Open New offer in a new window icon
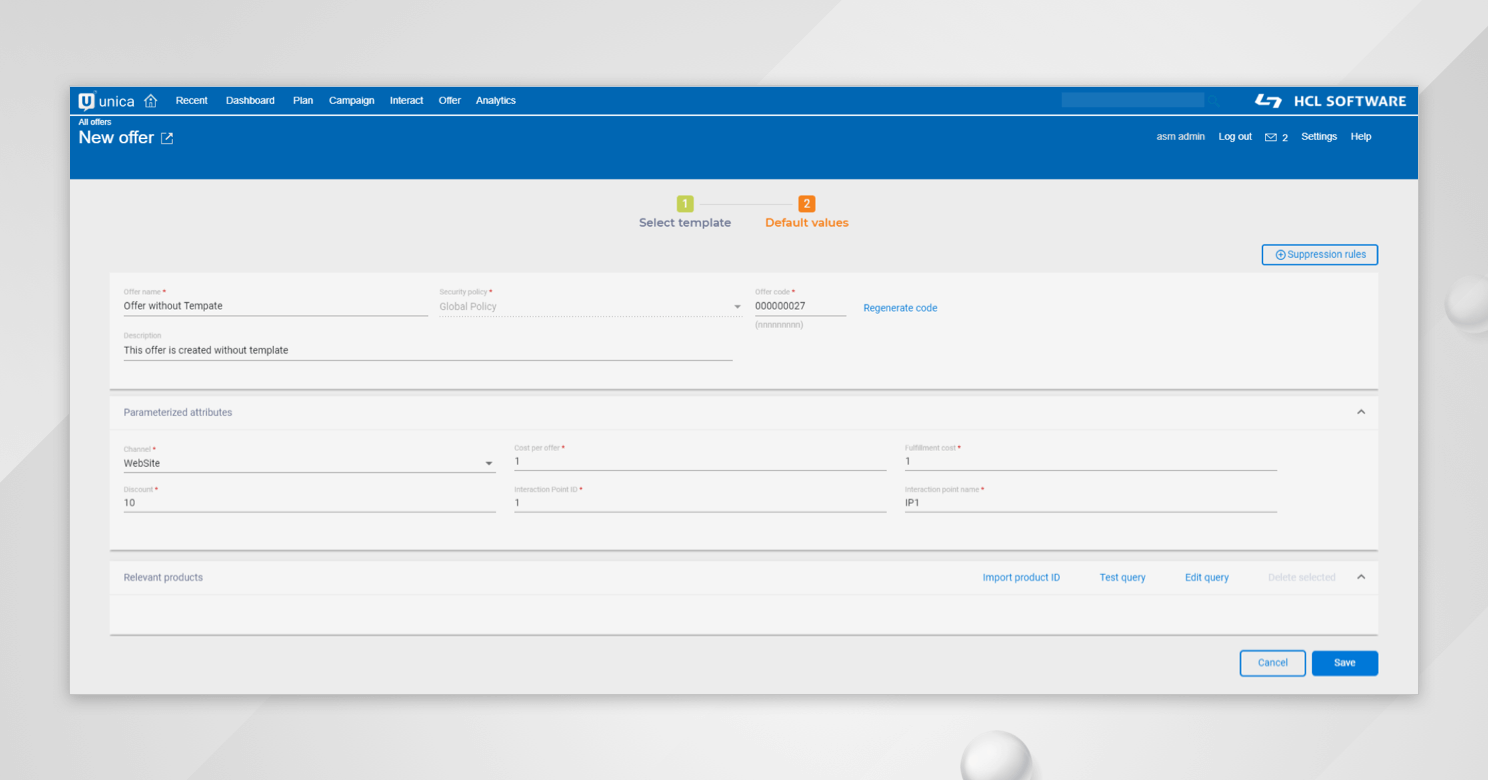Image resolution: width=1488 pixels, height=780 pixels. 165,138
